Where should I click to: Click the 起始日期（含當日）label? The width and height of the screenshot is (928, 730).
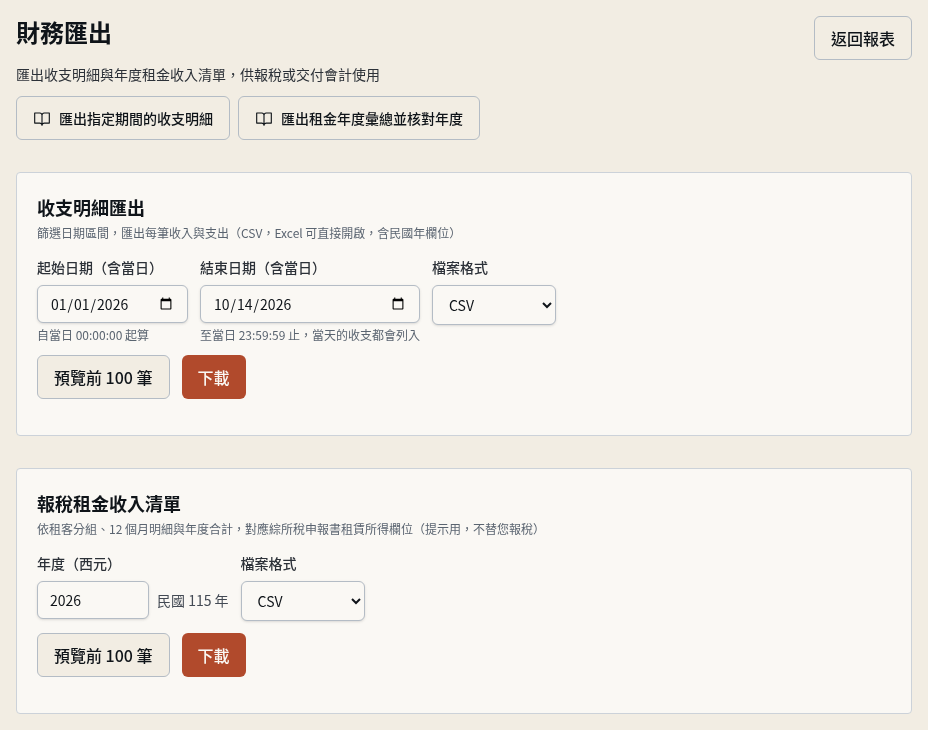(x=96, y=268)
